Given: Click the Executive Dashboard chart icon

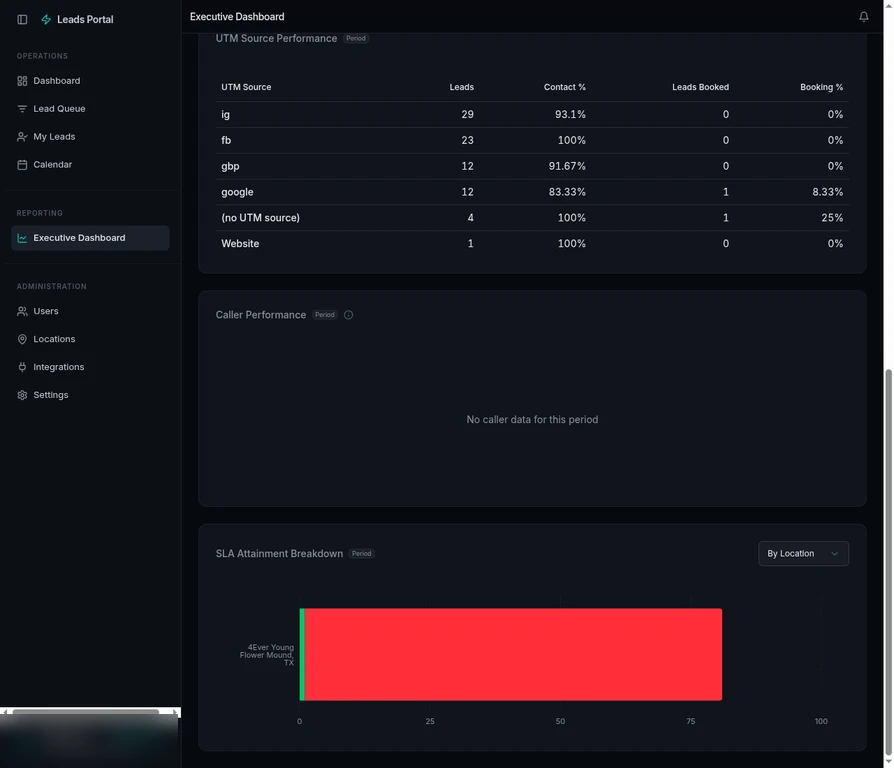Looking at the screenshot, I should (x=22, y=239).
